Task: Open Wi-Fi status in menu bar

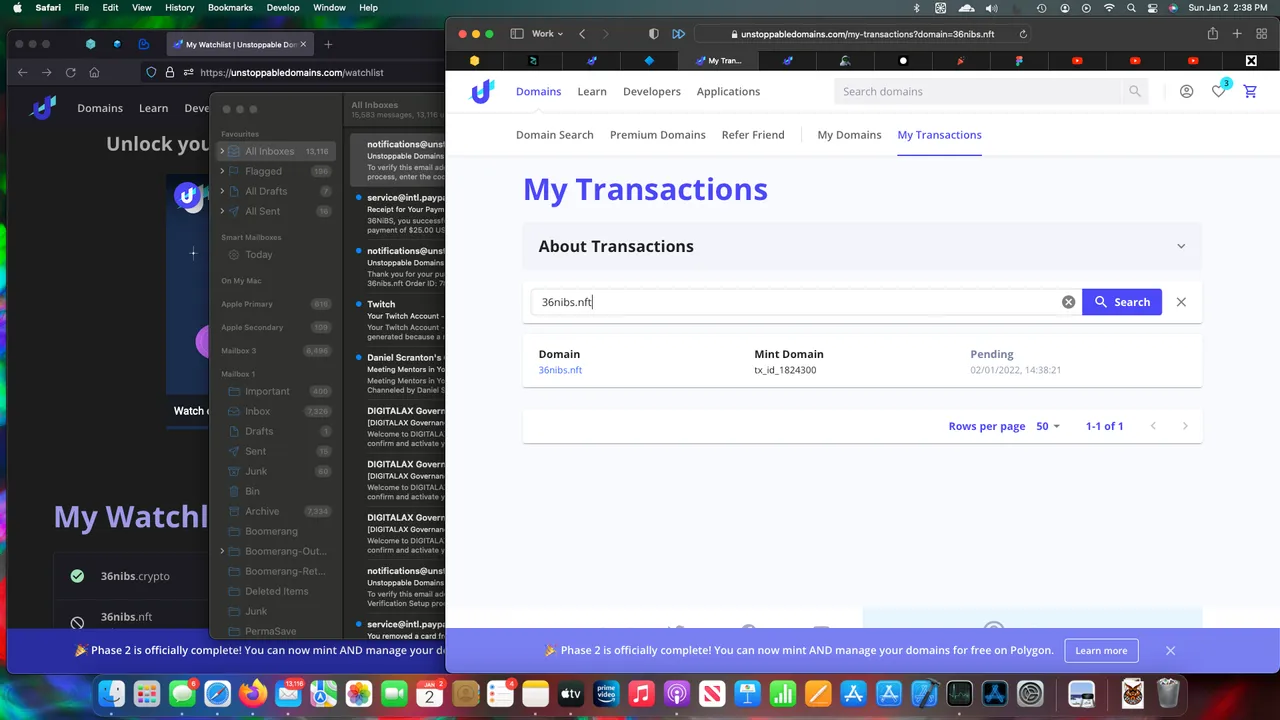Action: pyautogui.click(x=1109, y=8)
